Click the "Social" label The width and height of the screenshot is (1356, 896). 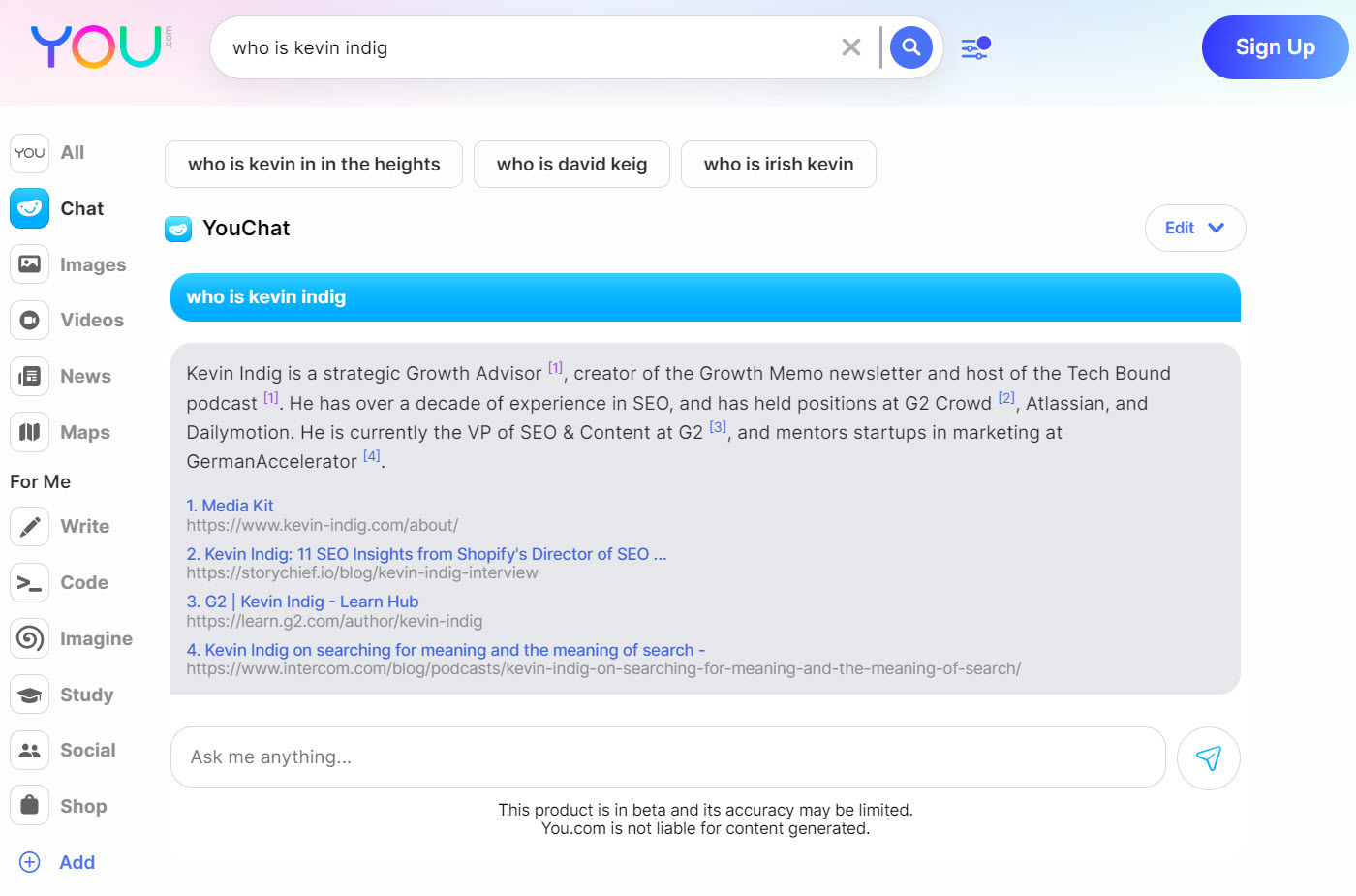pyautogui.click(x=88, y=751)
